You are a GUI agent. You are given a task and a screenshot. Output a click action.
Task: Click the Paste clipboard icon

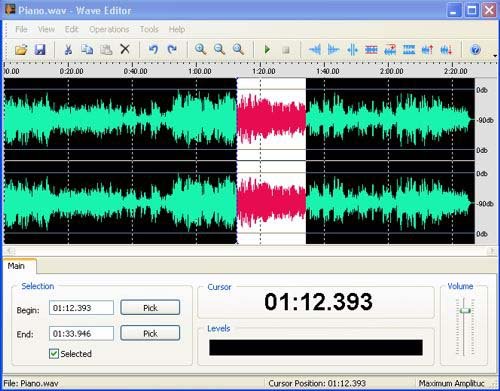click(x=106, y=50)
